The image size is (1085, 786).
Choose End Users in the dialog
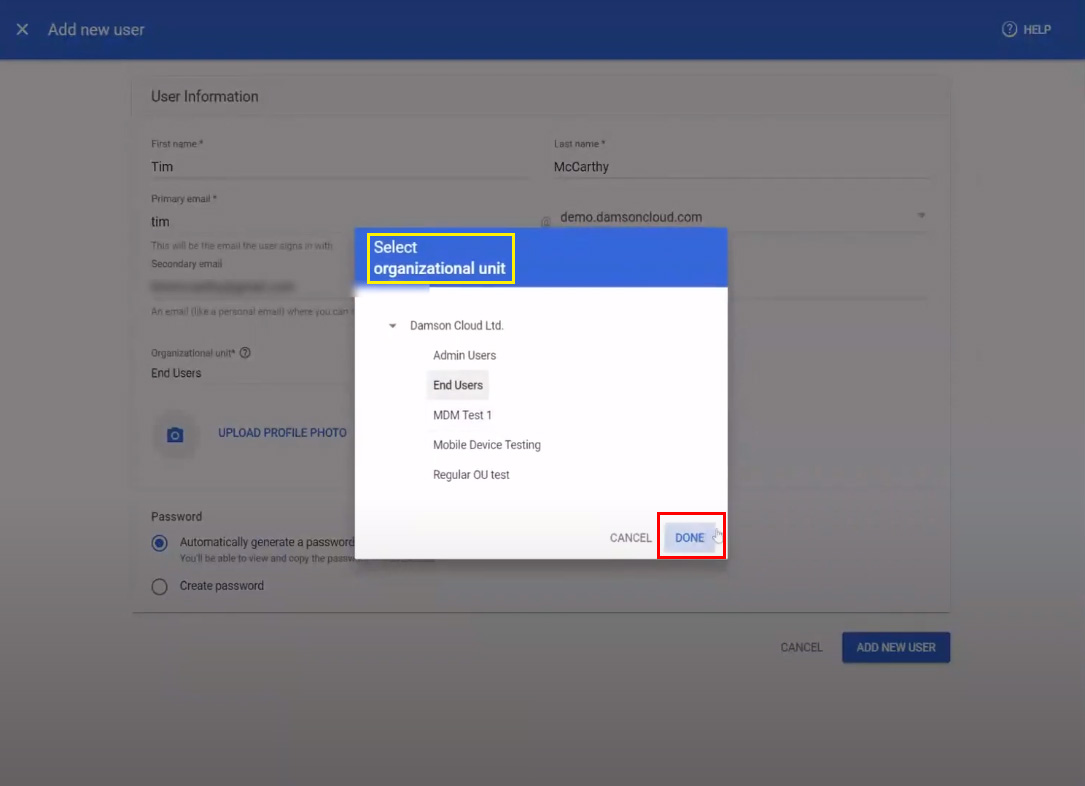[458, 385]
